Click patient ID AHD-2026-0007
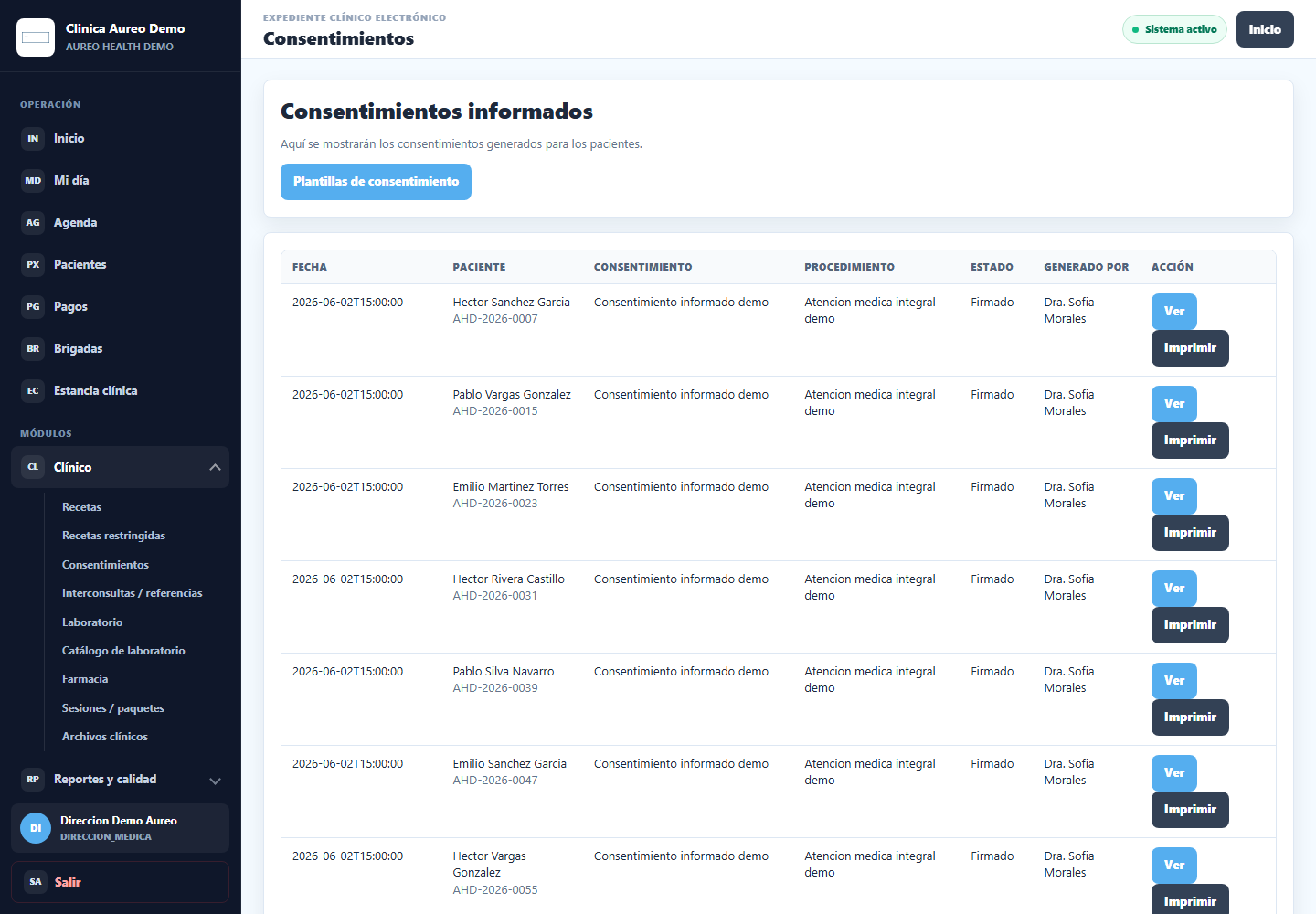 495,319
